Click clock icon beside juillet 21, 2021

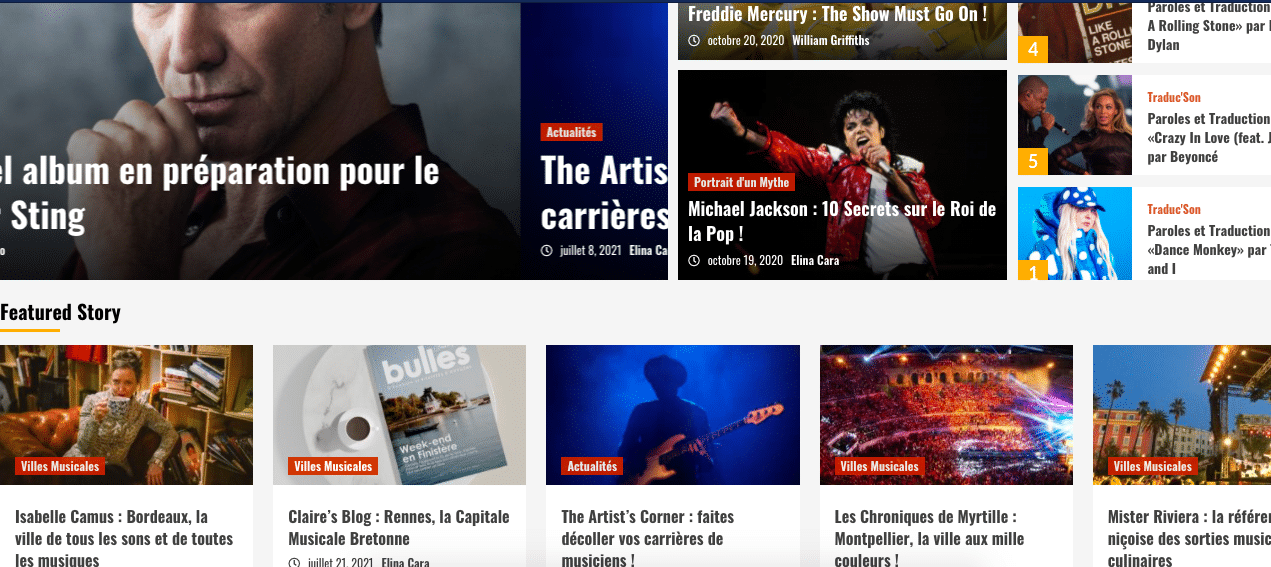[x=294, y=563]
